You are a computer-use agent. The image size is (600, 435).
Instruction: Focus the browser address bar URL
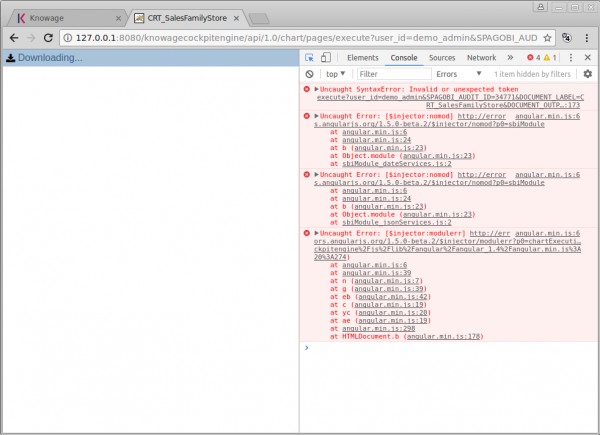point(306,38)
